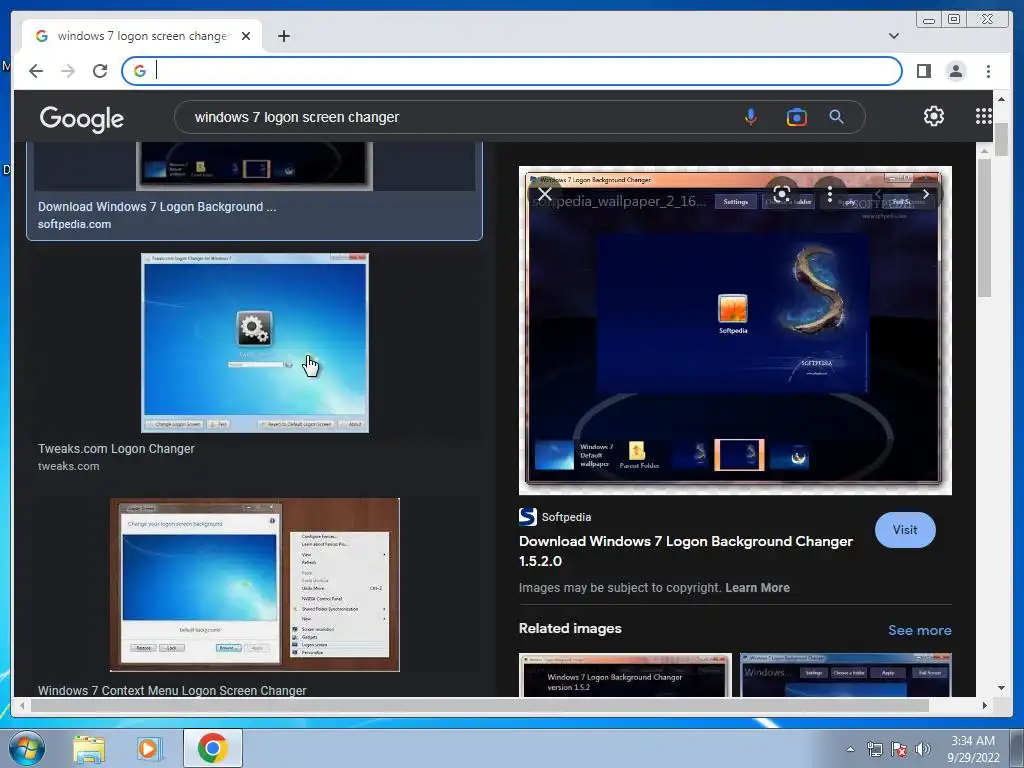Image resolution: width=1024 pixels, height=768 pixels.
Task: Go to the next preview image
Action: 925,194
